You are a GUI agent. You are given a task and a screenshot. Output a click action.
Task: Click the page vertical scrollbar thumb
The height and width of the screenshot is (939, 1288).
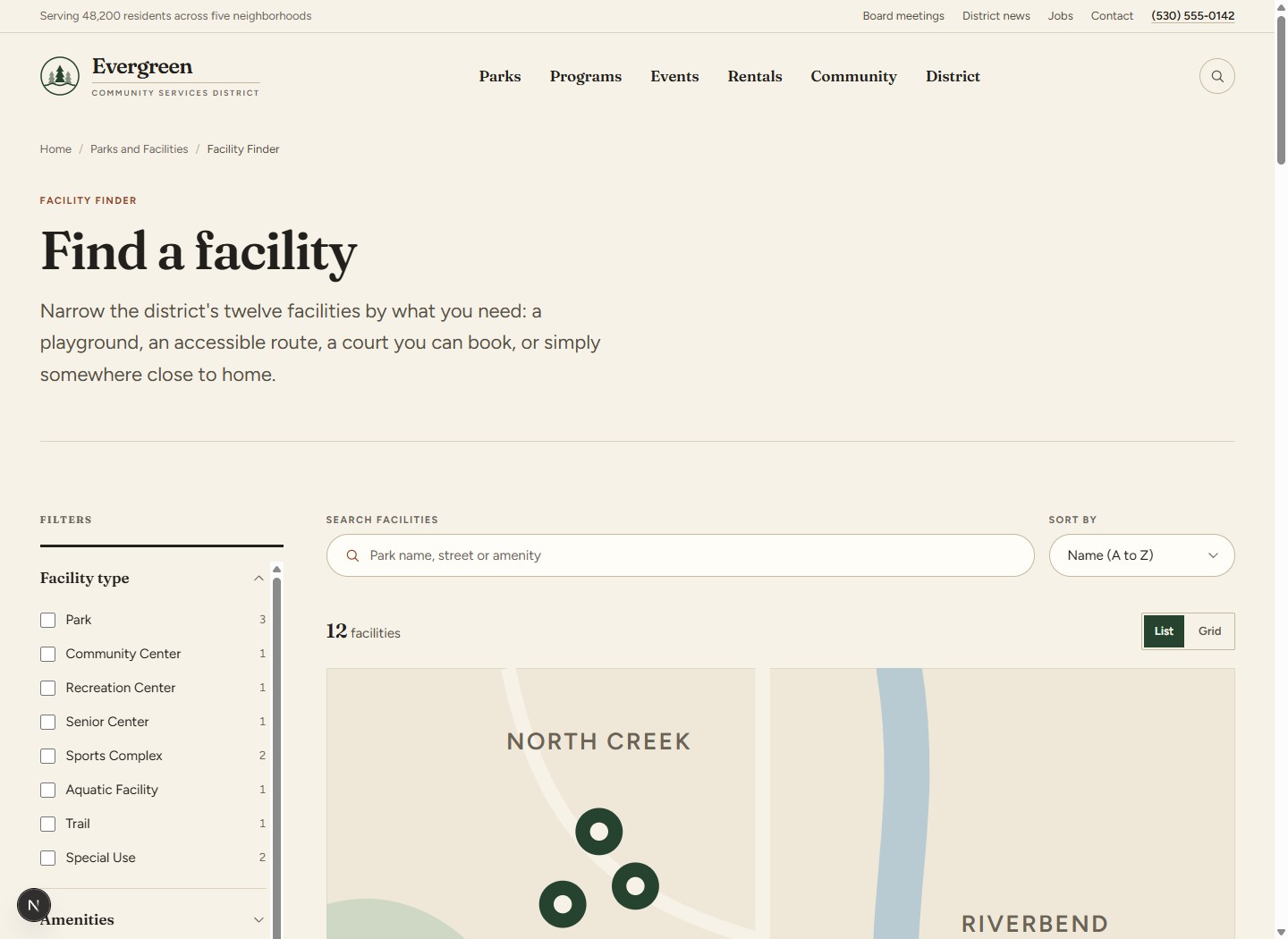coord(1281,89)
